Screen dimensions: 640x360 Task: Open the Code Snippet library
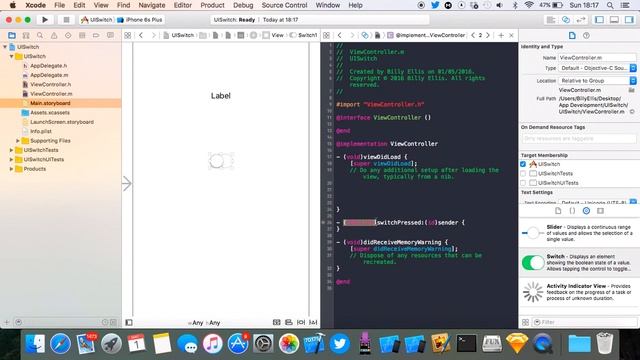pyautogui.click(x=572, y=211)
